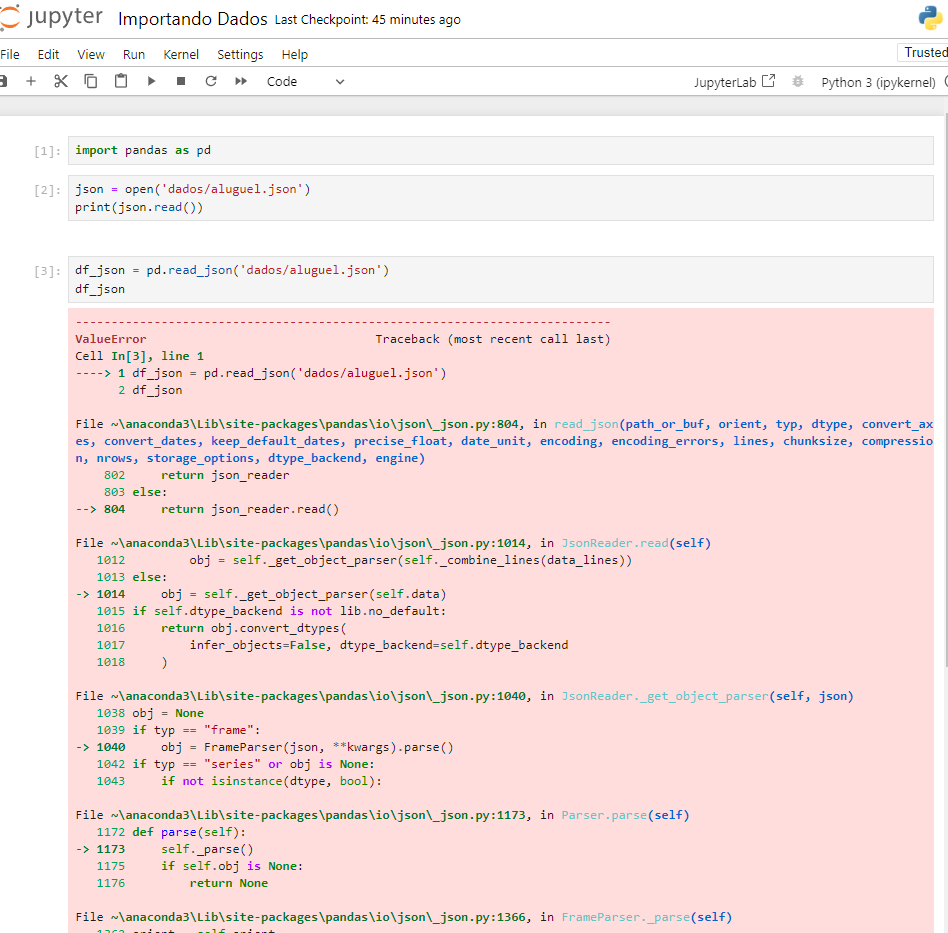Click the Trusted notebook button
Image resolution: width=948 pixels, height=933 pixels.
pos(925,53)
